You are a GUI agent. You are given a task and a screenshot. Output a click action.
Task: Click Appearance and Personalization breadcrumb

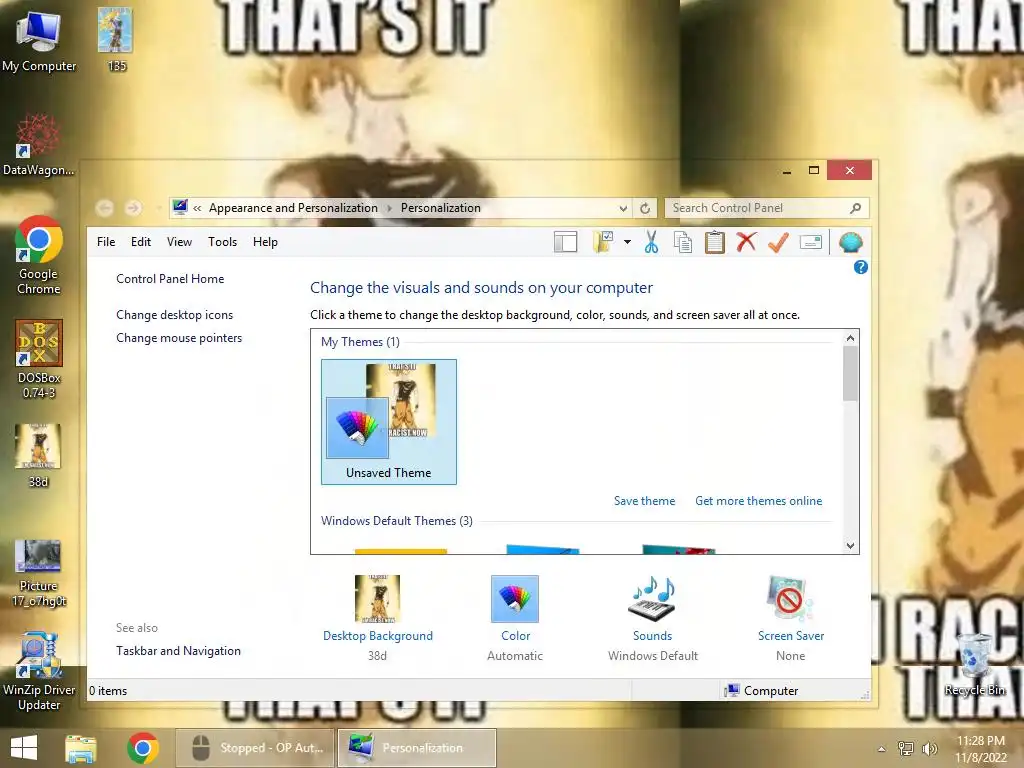coord(293,208)
